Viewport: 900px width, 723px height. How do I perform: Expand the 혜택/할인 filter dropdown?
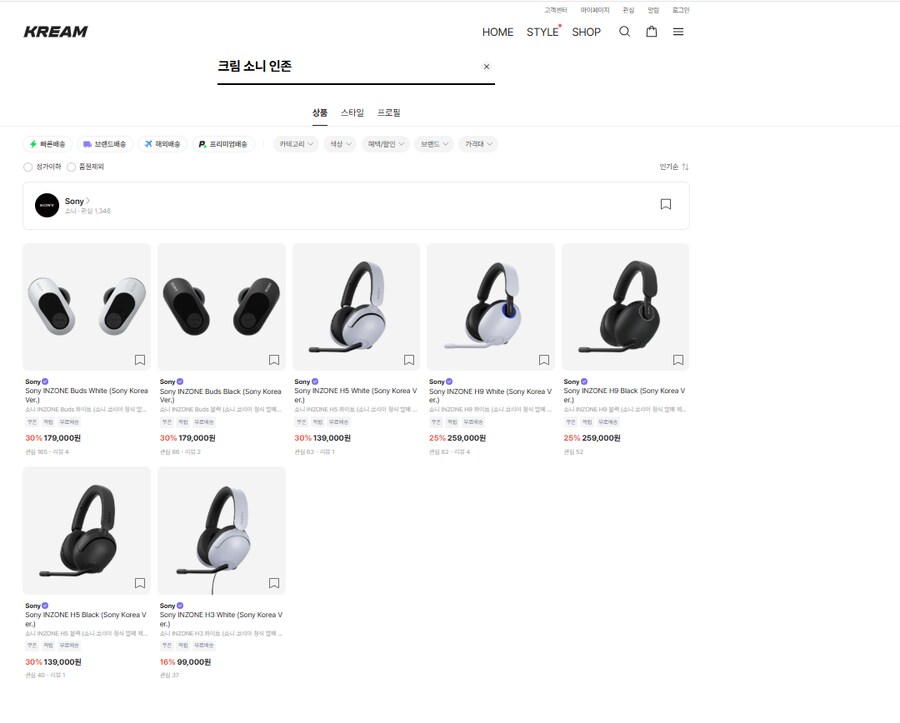coord(386,144)
